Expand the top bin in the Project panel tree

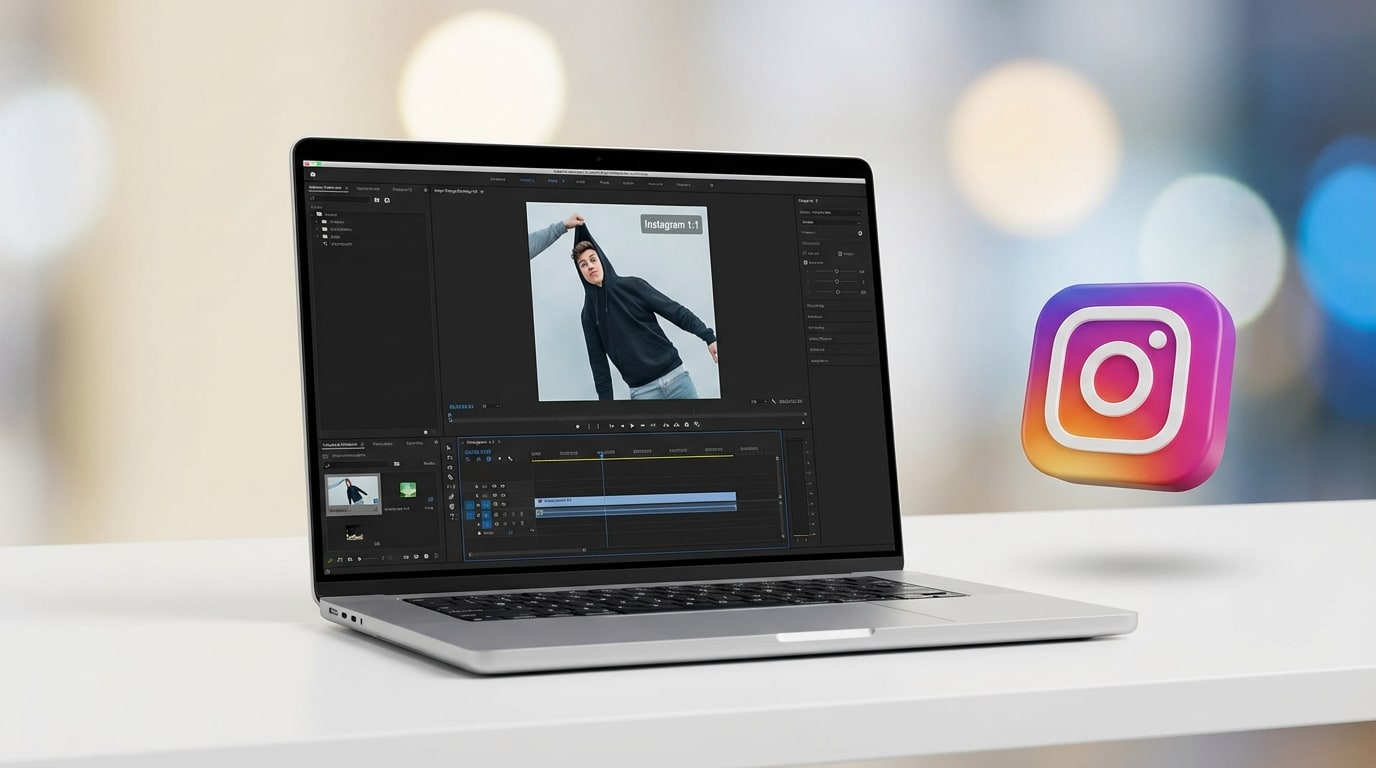[312, 214]
